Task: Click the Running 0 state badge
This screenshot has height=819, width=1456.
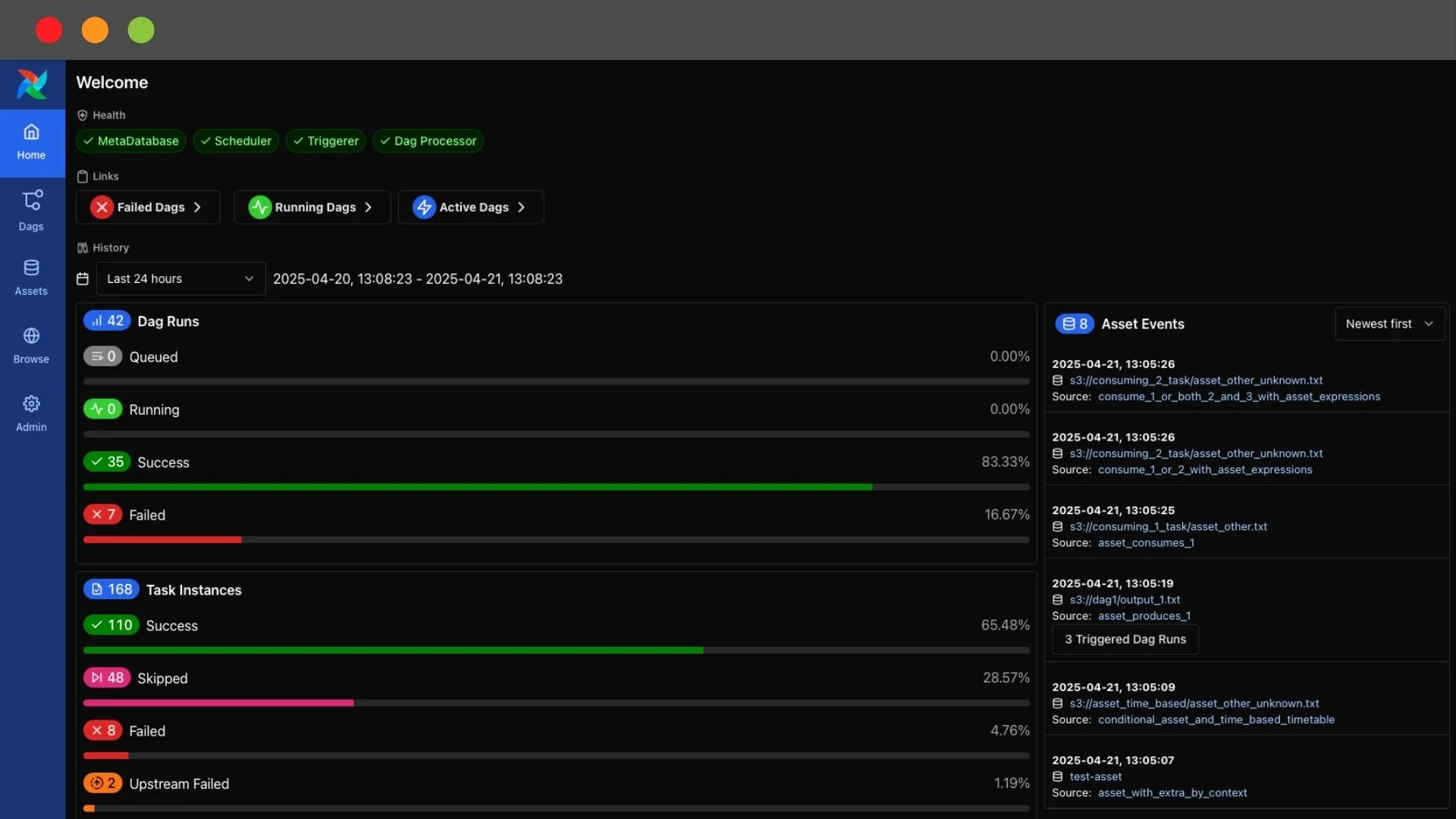Action: [102, 409]
